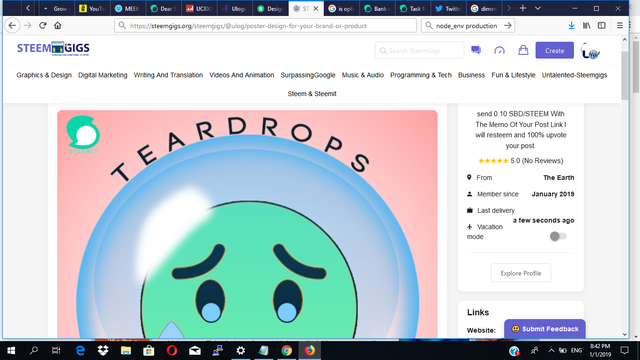The width and height of the screenshot is (640, 360).
Task: Open Settings gear on taskbar
Action: pyautogui.click(x=241, y=351)
